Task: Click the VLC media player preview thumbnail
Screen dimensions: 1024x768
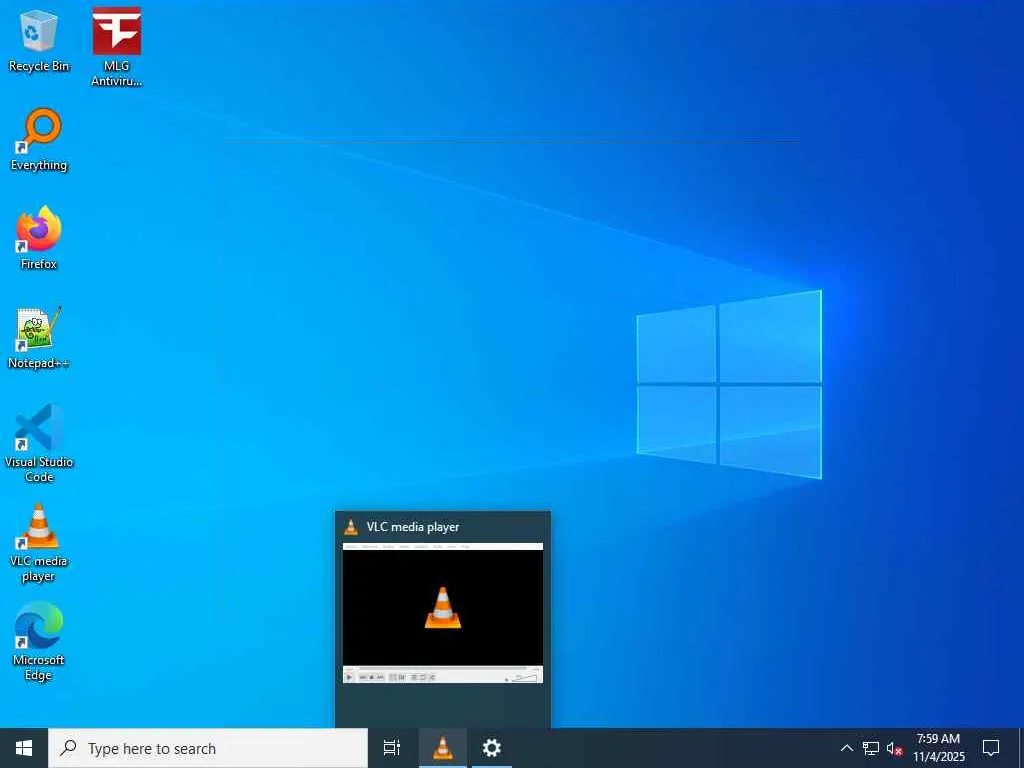Action: click(x=443, y=613)
